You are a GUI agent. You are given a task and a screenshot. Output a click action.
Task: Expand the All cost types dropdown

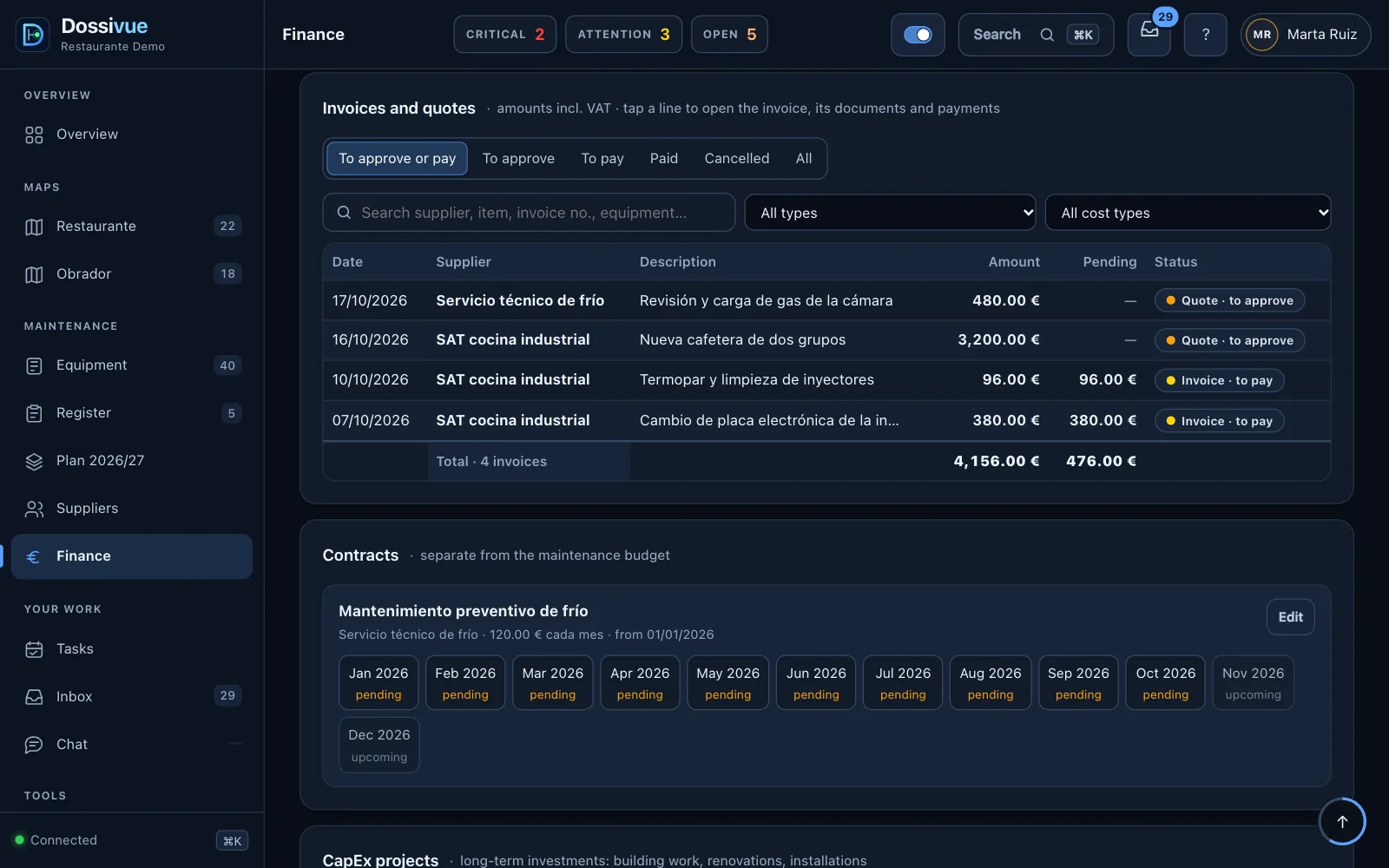click(x=1188, y=213)
